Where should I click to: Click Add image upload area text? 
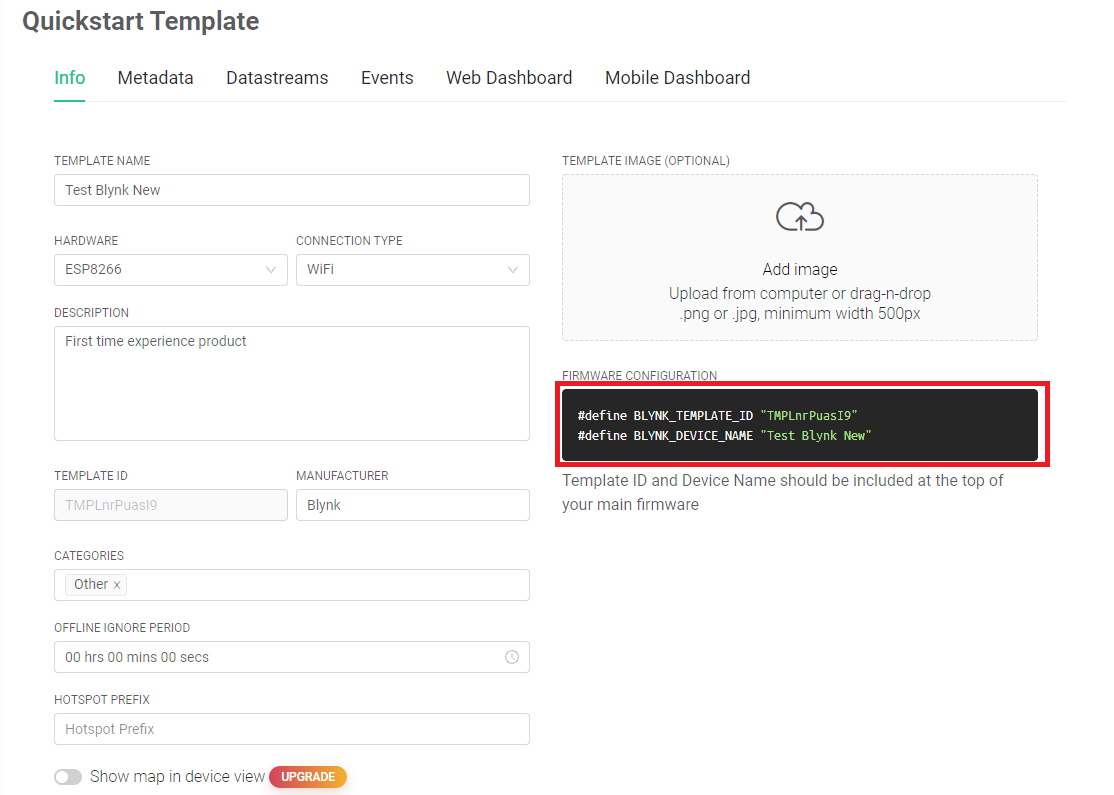pos(800,269)
